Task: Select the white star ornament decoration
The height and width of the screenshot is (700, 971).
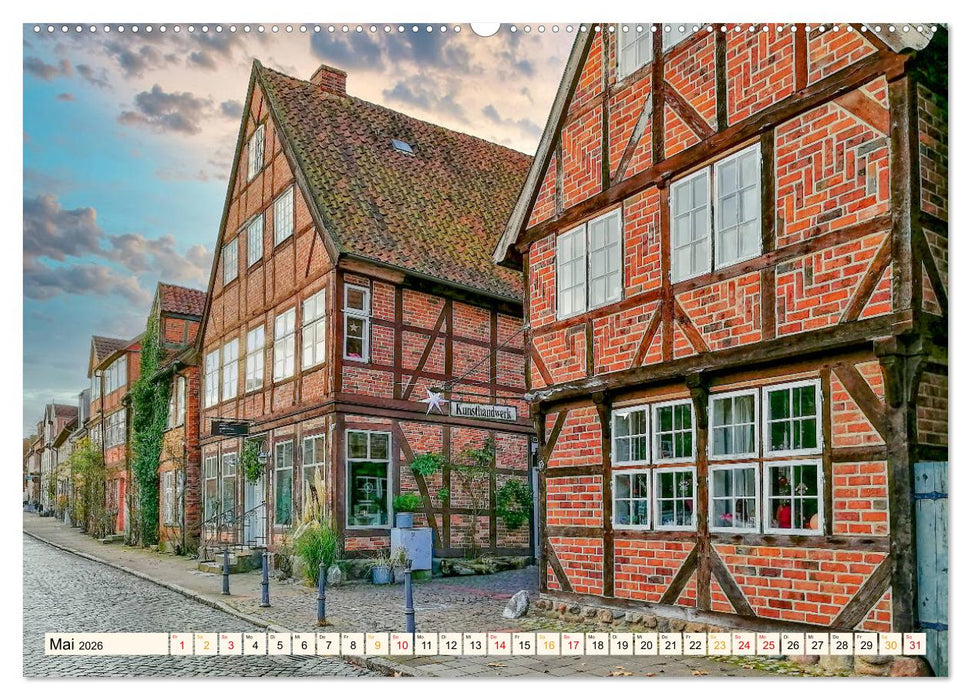Action: (432, 402)
